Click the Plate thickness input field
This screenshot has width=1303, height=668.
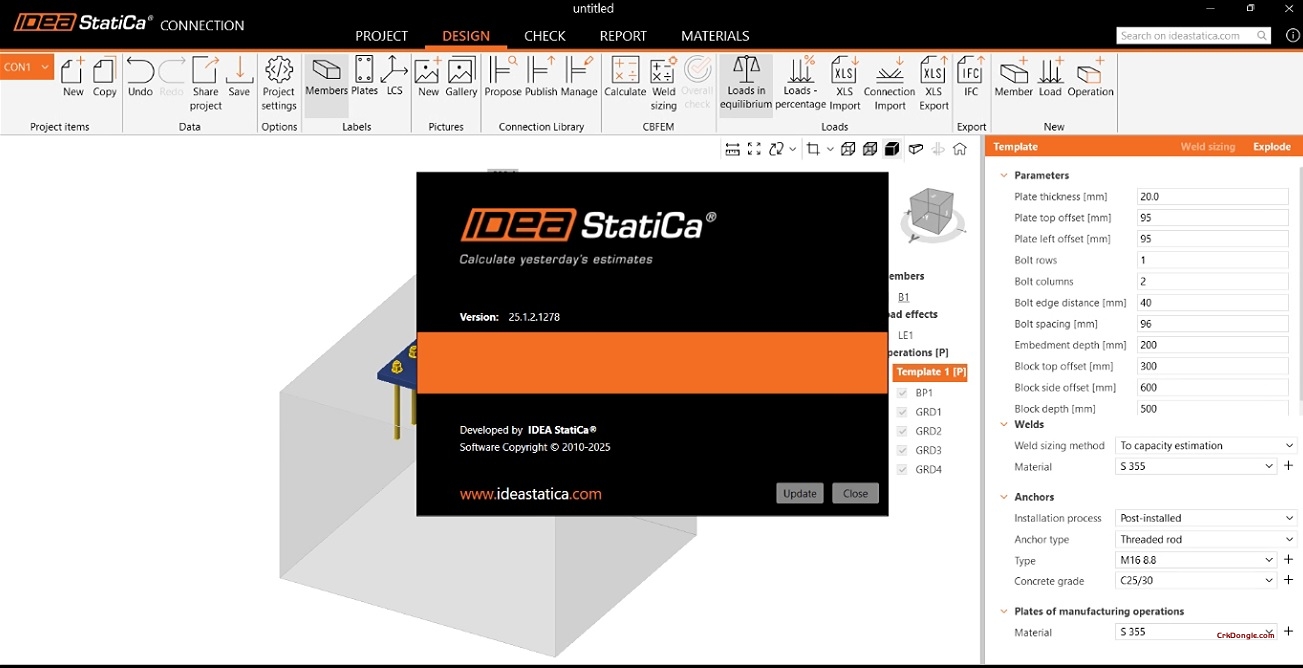[x=1212, y=197]
